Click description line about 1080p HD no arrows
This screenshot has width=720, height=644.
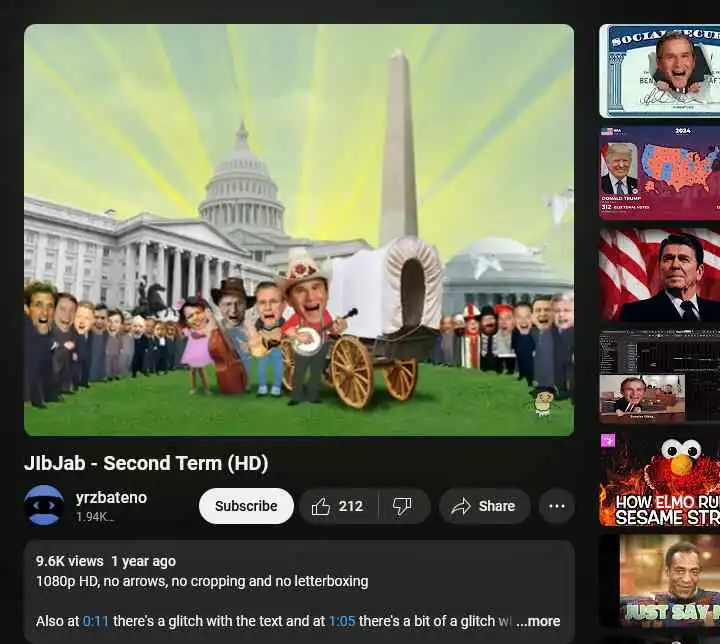202,581
